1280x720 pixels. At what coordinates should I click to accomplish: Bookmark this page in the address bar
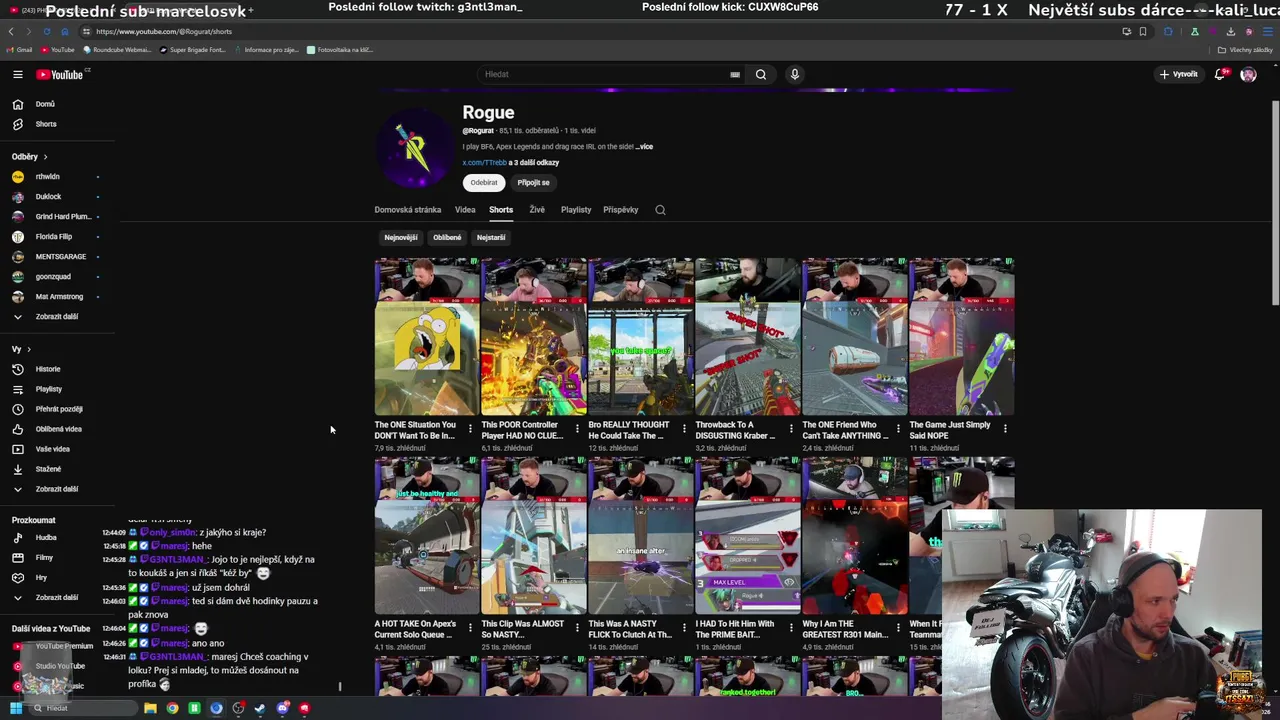coord(1143,31)
